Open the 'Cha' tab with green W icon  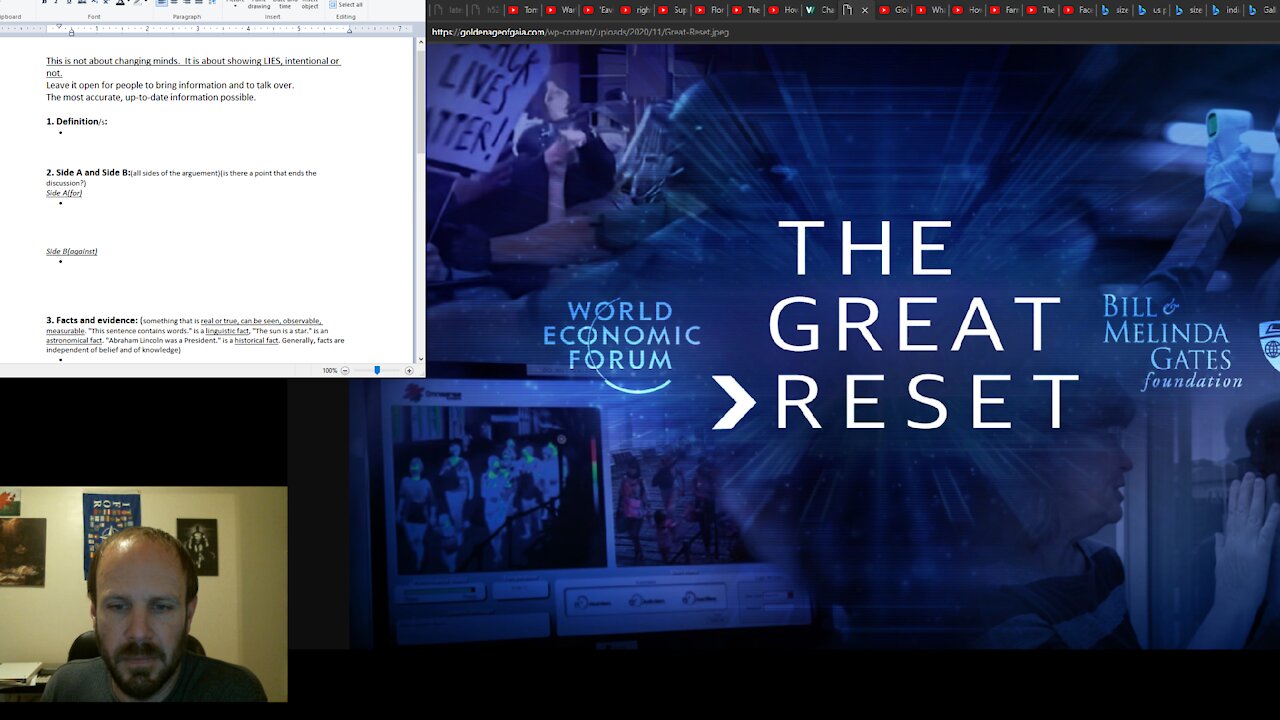tap(819, 10)
